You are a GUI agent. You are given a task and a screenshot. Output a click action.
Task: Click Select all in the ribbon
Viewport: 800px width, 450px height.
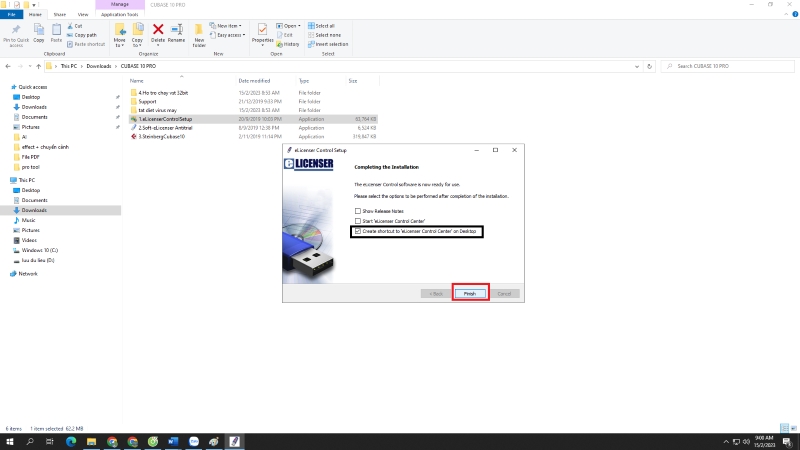[x=321, y=26]
